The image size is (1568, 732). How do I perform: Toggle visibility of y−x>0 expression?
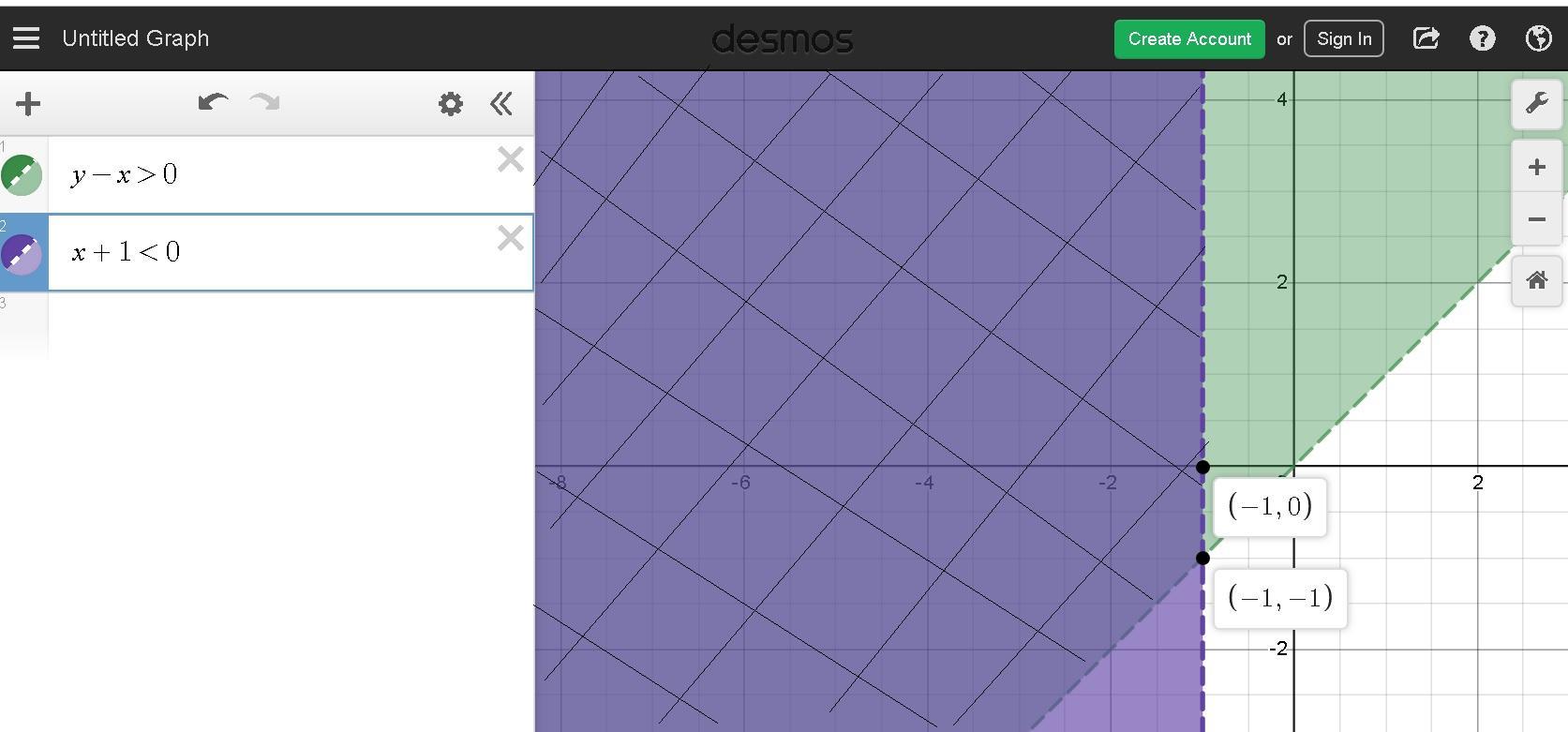tap(22, 174)
